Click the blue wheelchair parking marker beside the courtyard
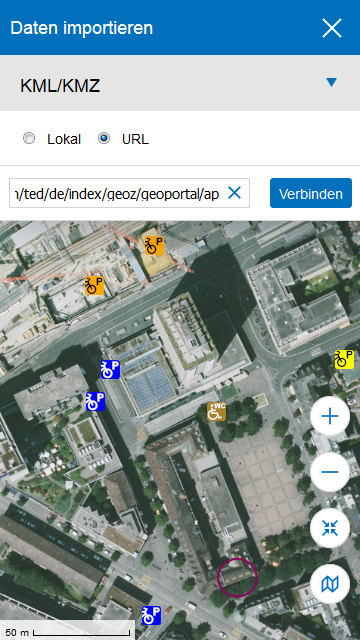 [x=95, y=401]
